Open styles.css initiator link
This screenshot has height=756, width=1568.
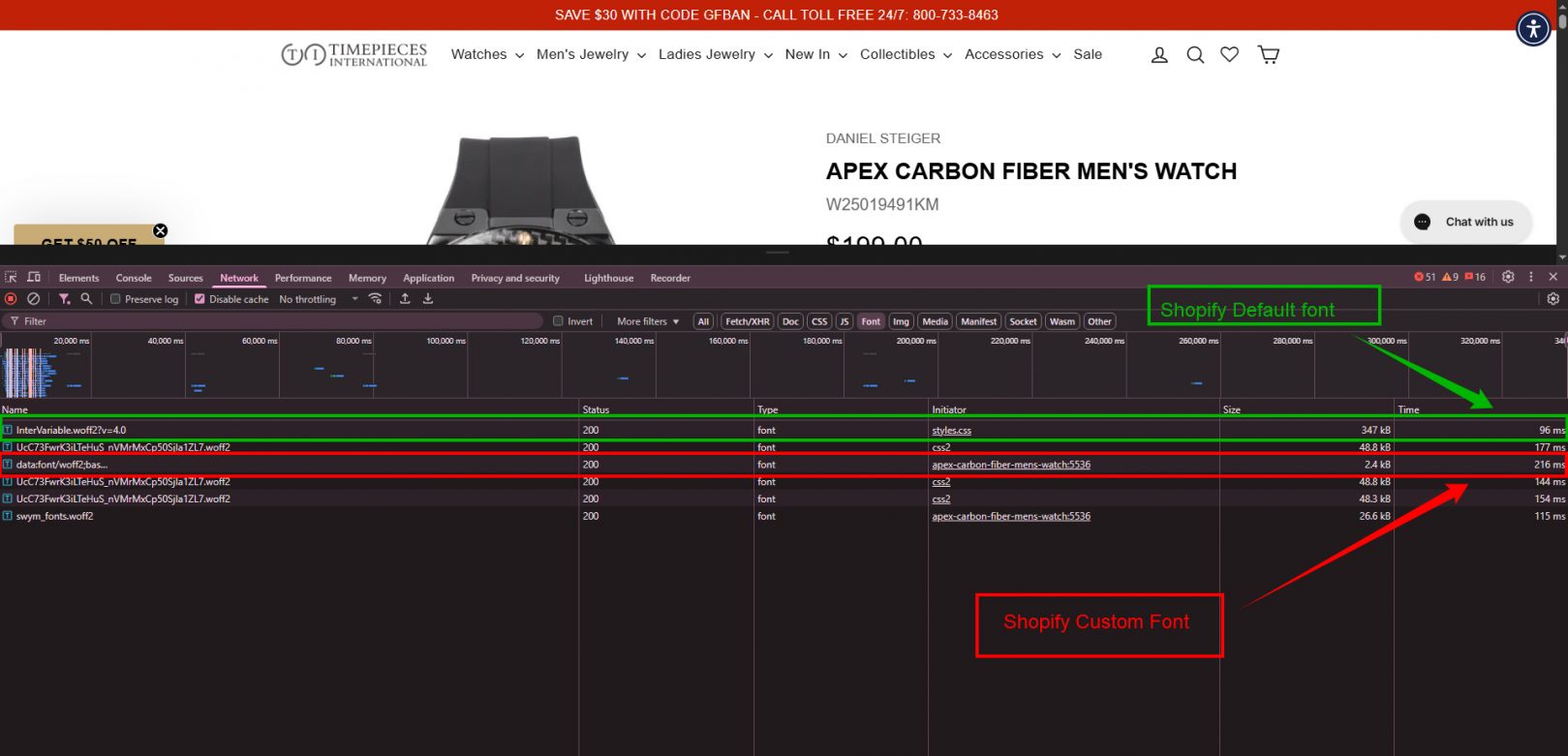951,430
